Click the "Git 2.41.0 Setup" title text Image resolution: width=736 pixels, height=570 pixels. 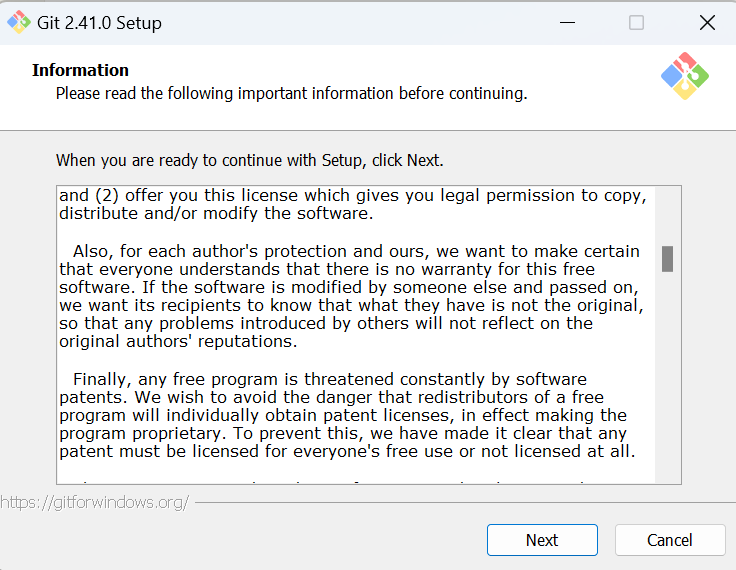point(100,23)
